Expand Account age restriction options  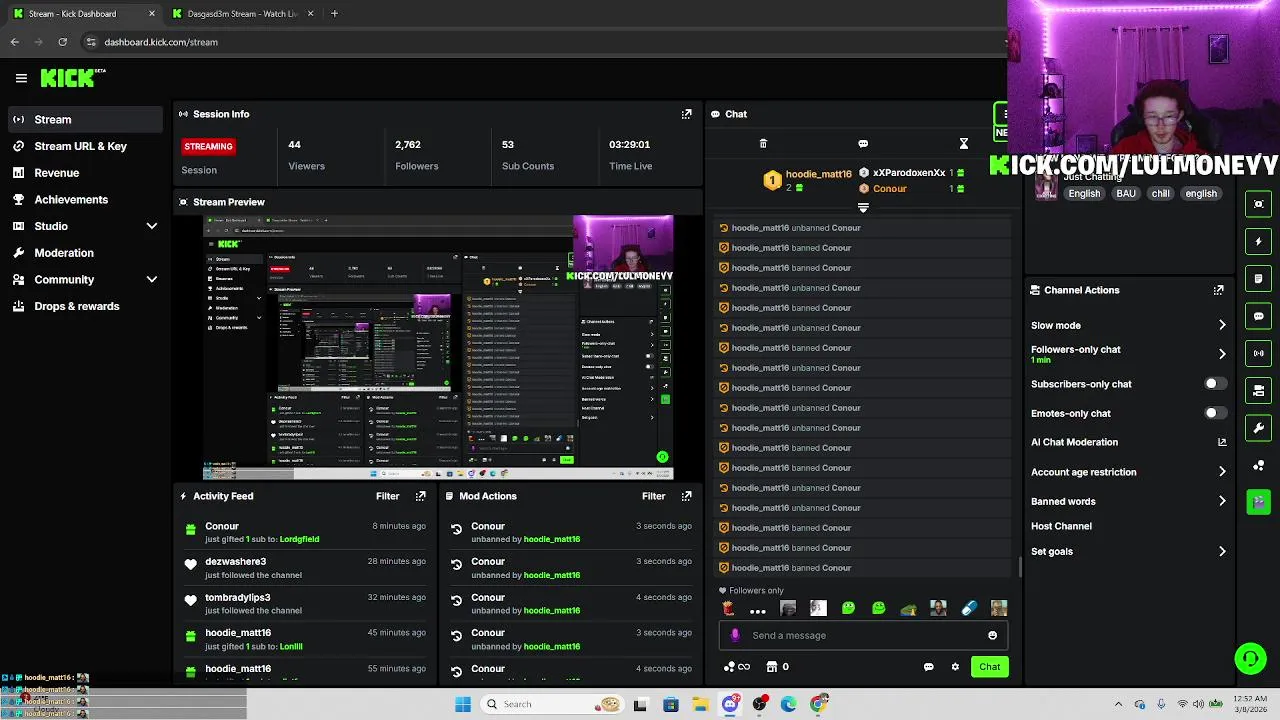point(1221,472)
